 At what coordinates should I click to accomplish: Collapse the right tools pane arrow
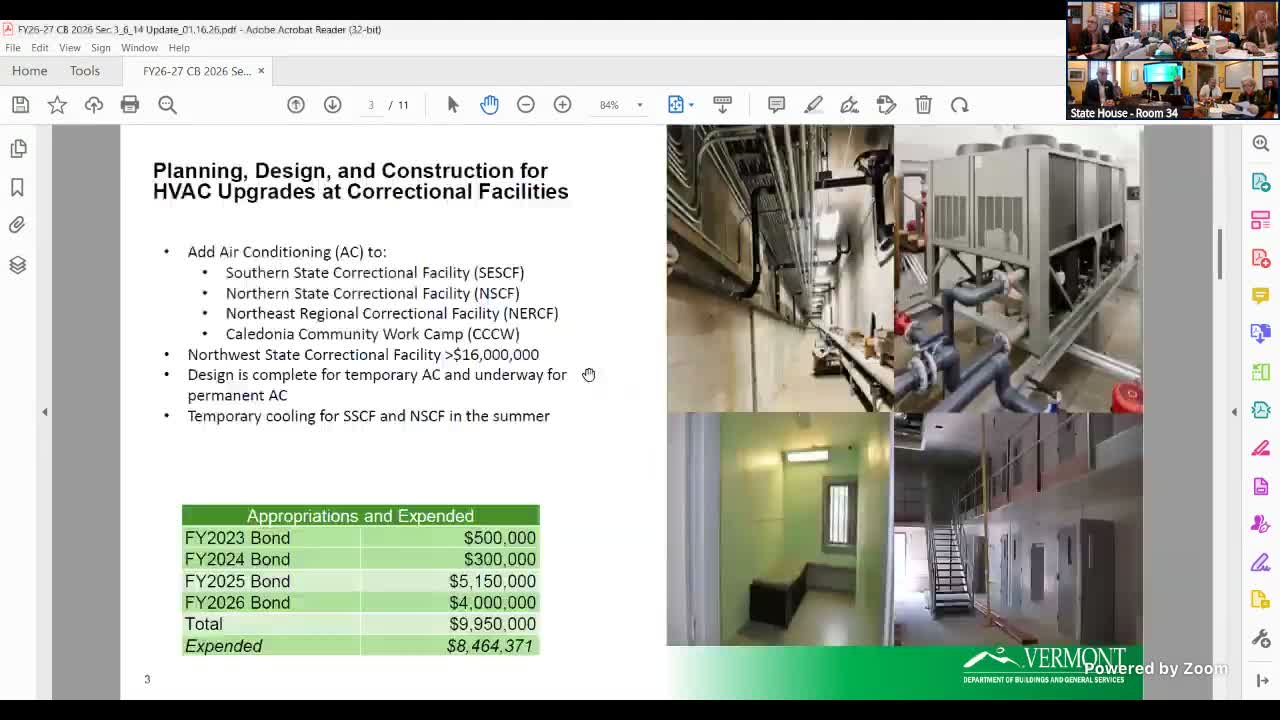tap(1234, 412)
